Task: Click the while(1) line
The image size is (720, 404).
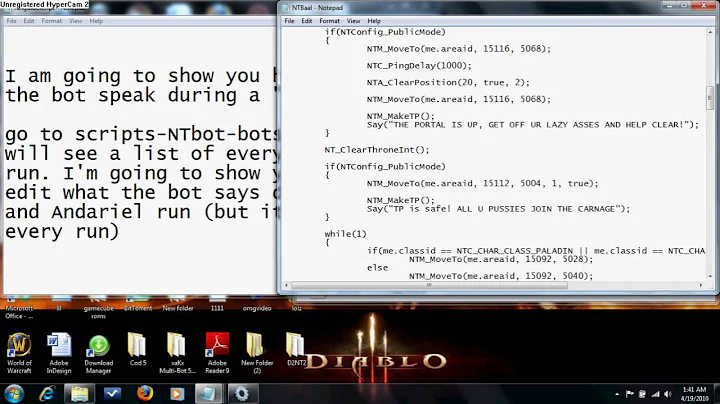Action: point(345,234)
